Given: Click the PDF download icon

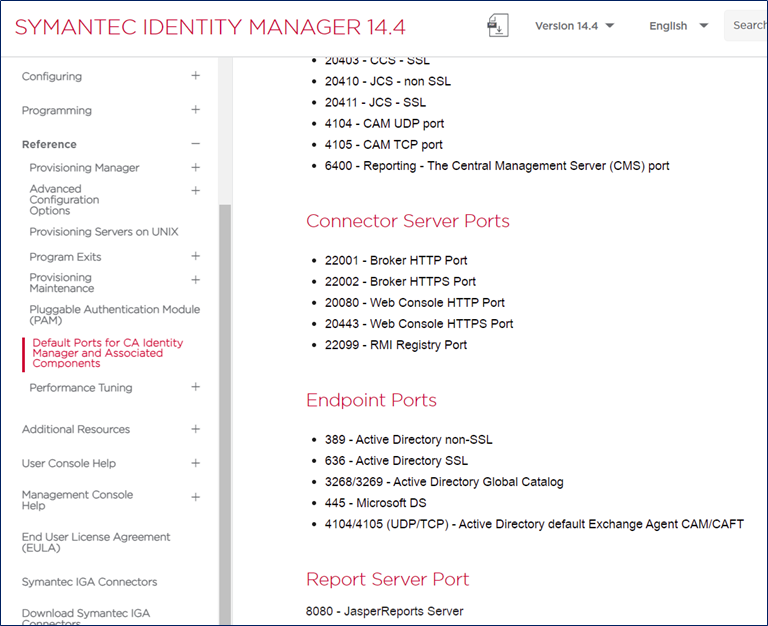Looking at the screenshot, I should (497, 25).
